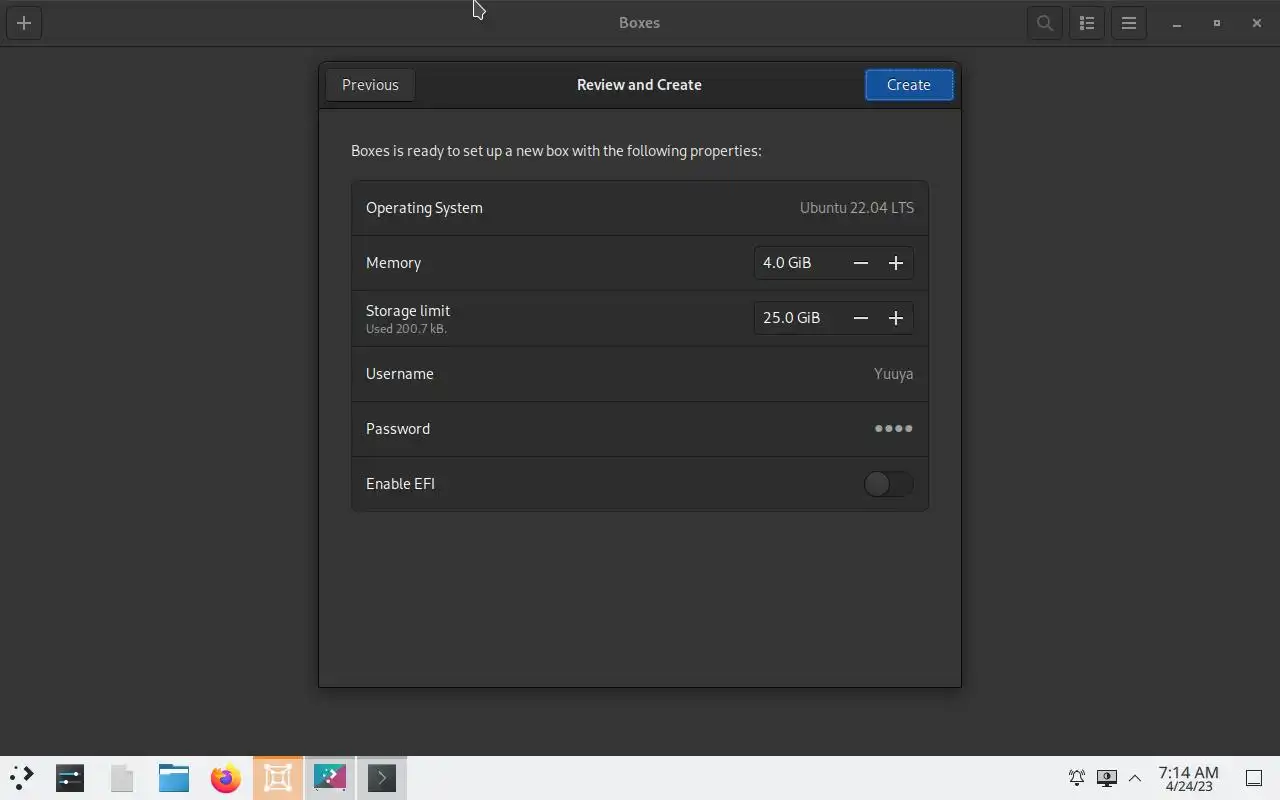
Task: Click the display tray icon
Action: tap(1107, 778)
